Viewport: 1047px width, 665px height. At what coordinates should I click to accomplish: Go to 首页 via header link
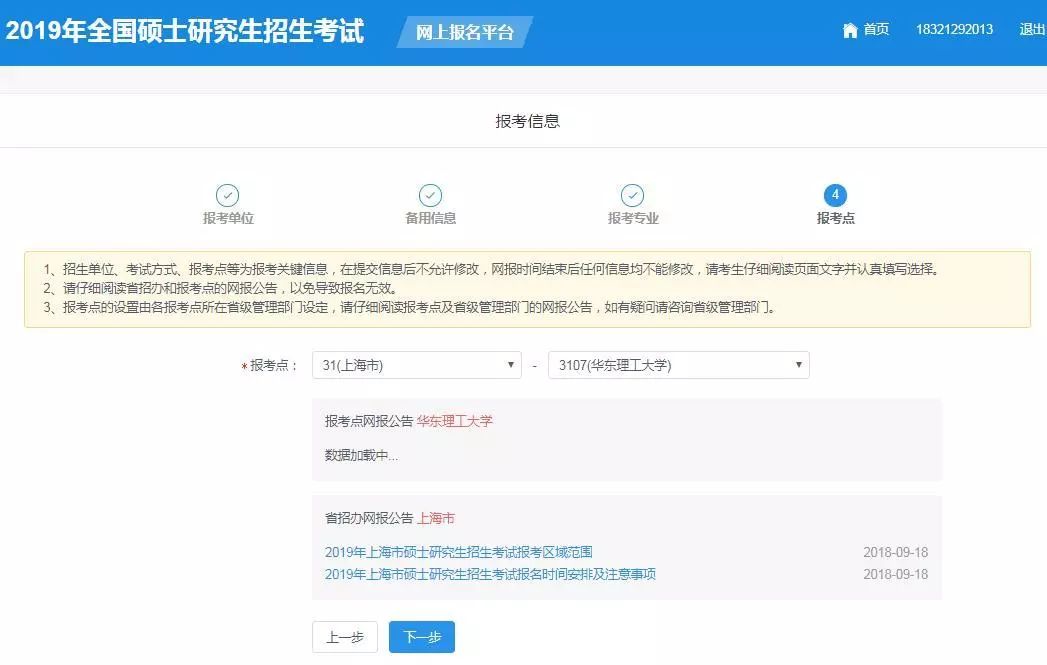tap(876, 30)
